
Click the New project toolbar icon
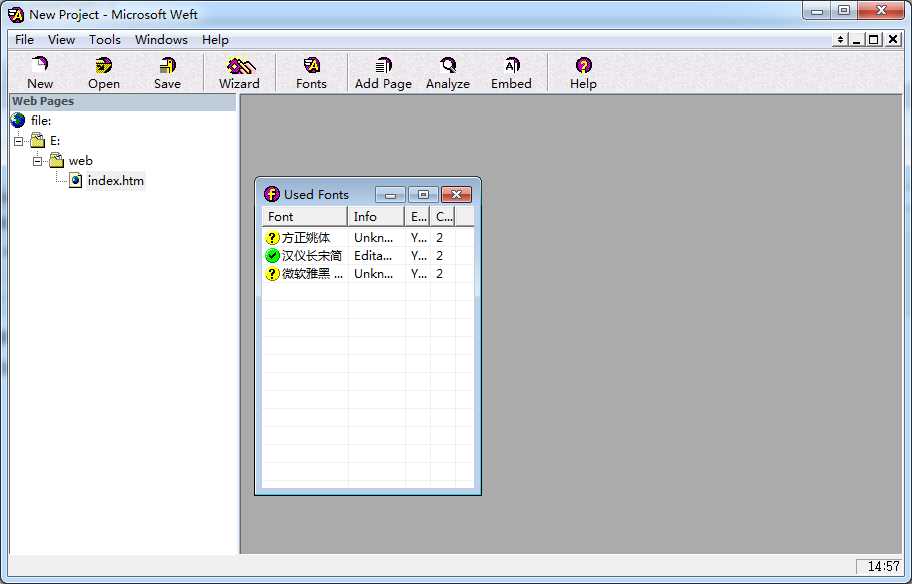click(x=40, y=65)
